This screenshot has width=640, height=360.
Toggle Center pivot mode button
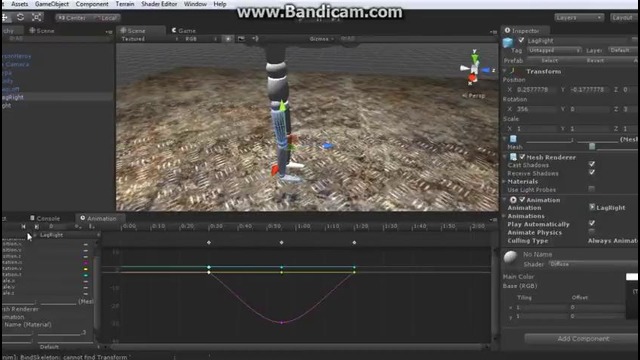(x=72, y=18)
